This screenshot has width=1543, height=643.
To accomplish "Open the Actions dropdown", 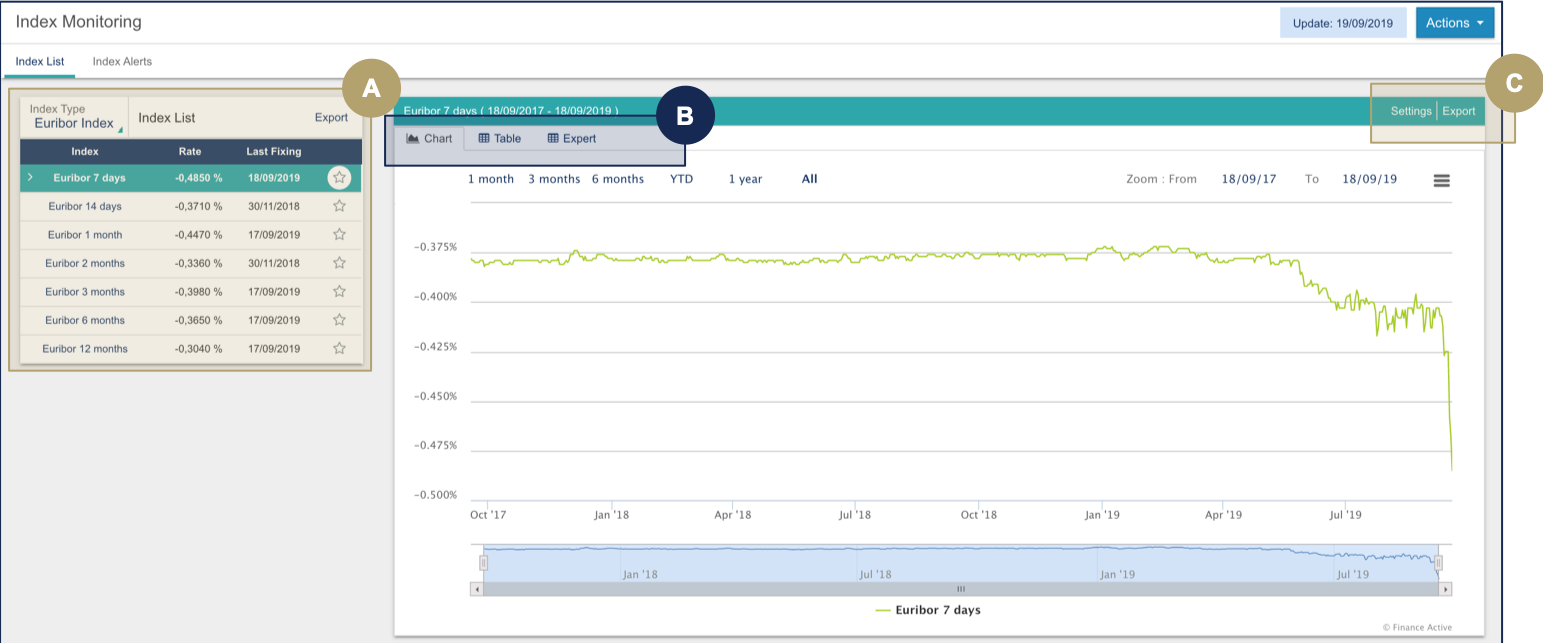I will (x=1455, y=22).
